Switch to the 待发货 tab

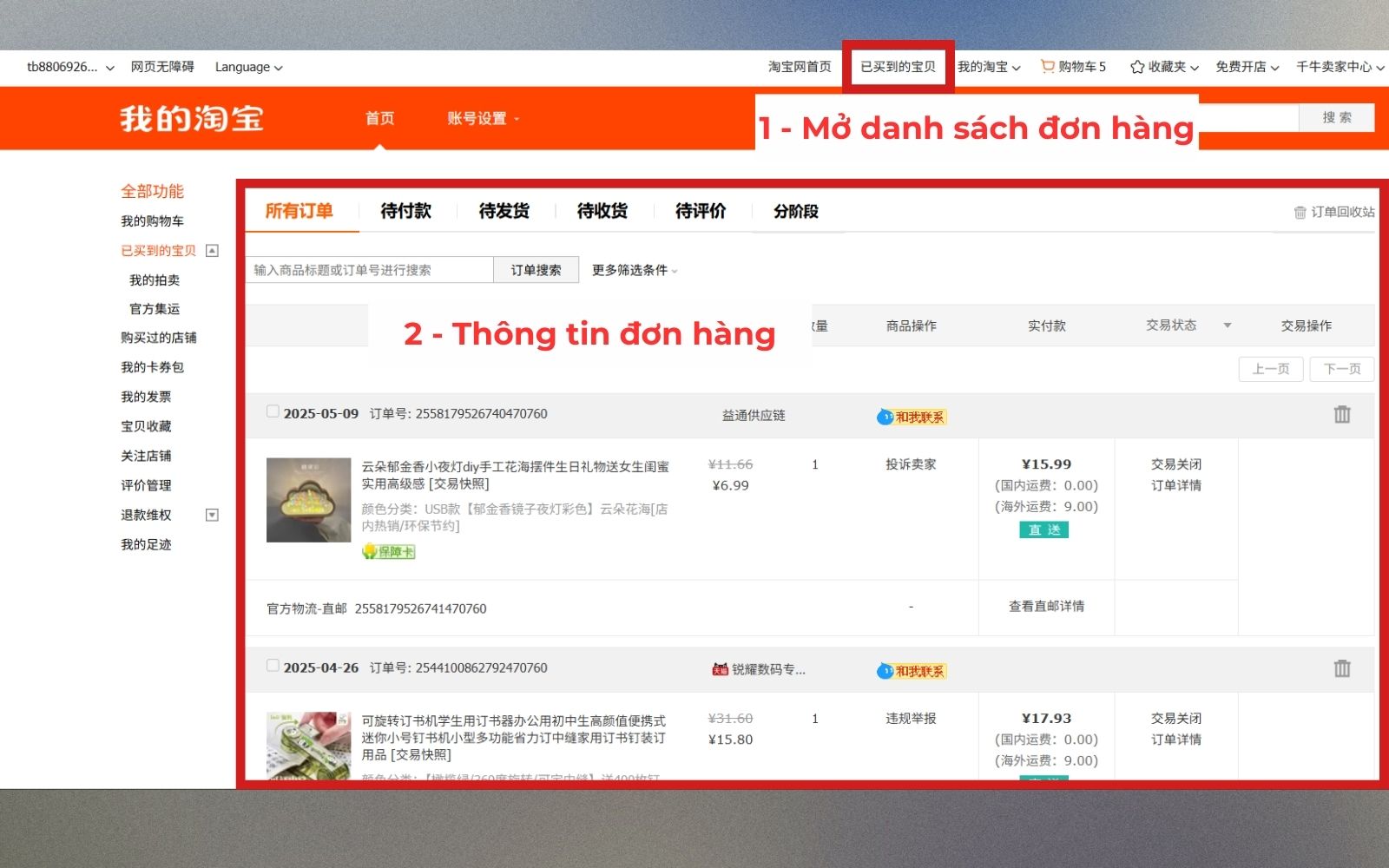click(x=504, y=211)
